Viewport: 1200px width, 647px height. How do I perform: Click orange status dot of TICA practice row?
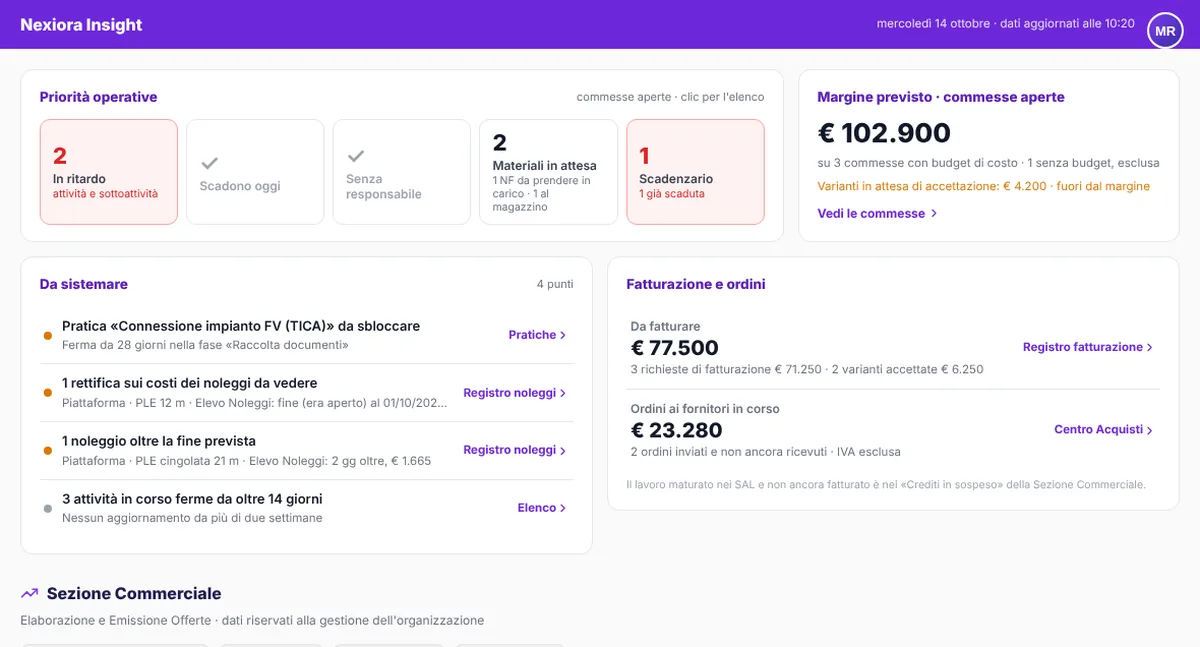point(48,335)
